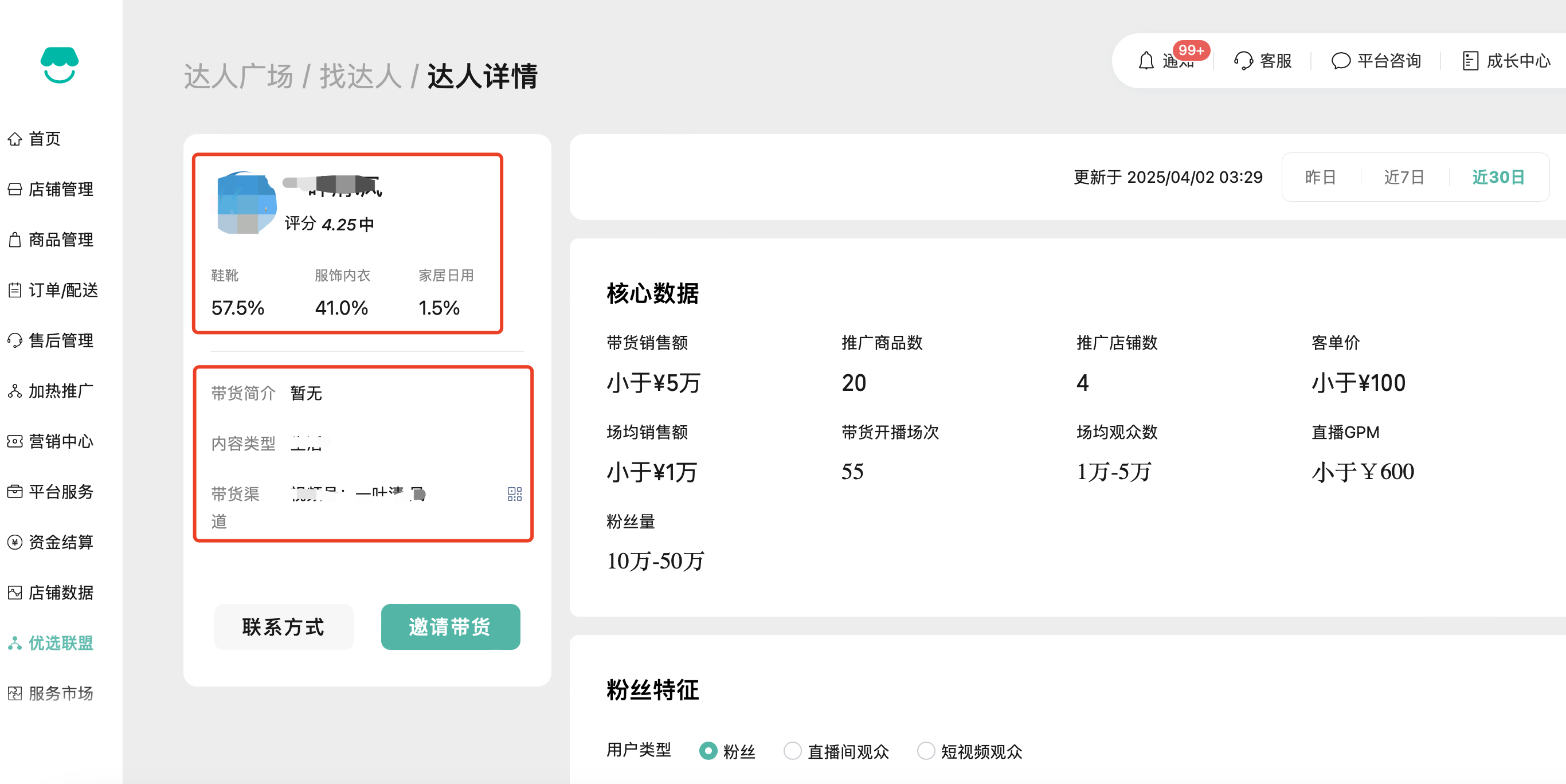Open customer service headset icon

(1243, 61)
